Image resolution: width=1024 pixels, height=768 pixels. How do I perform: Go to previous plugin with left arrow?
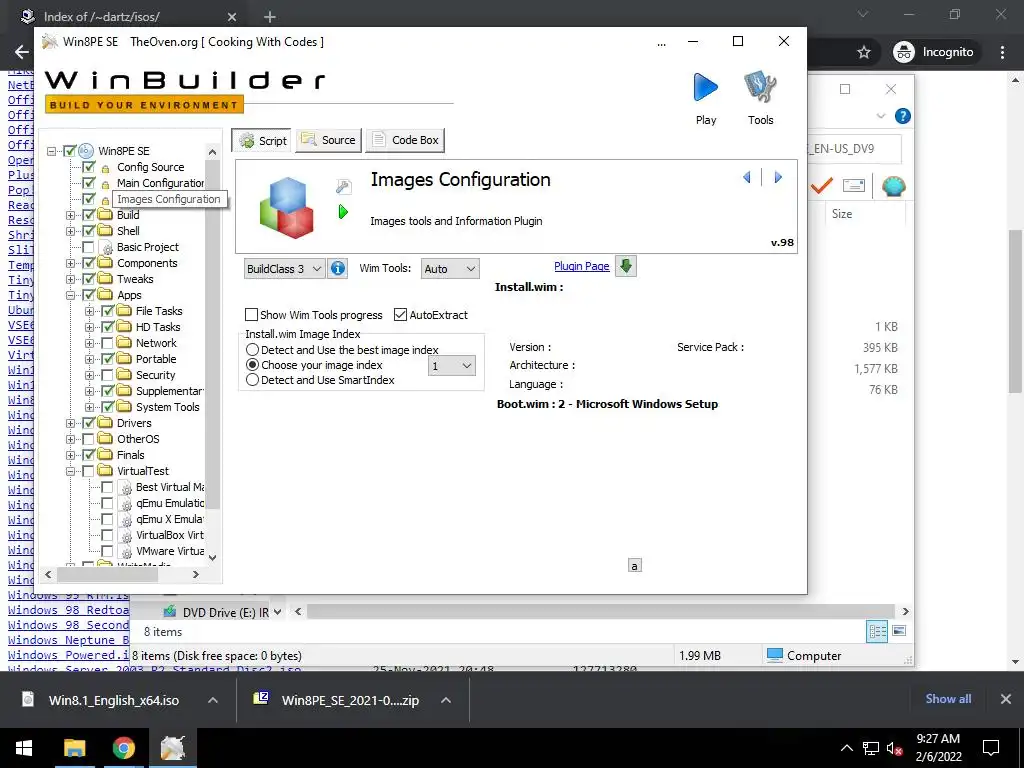click(x=747, y=177)
